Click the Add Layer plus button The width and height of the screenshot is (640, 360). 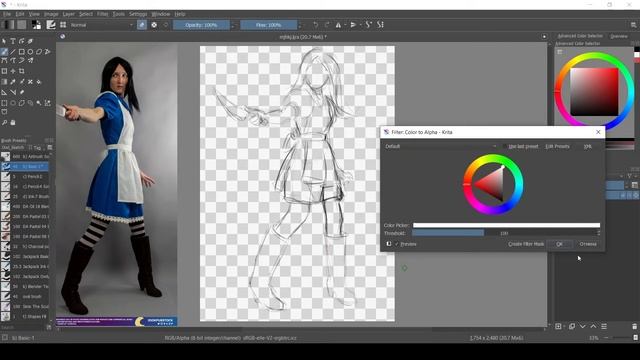coord(558,327)
